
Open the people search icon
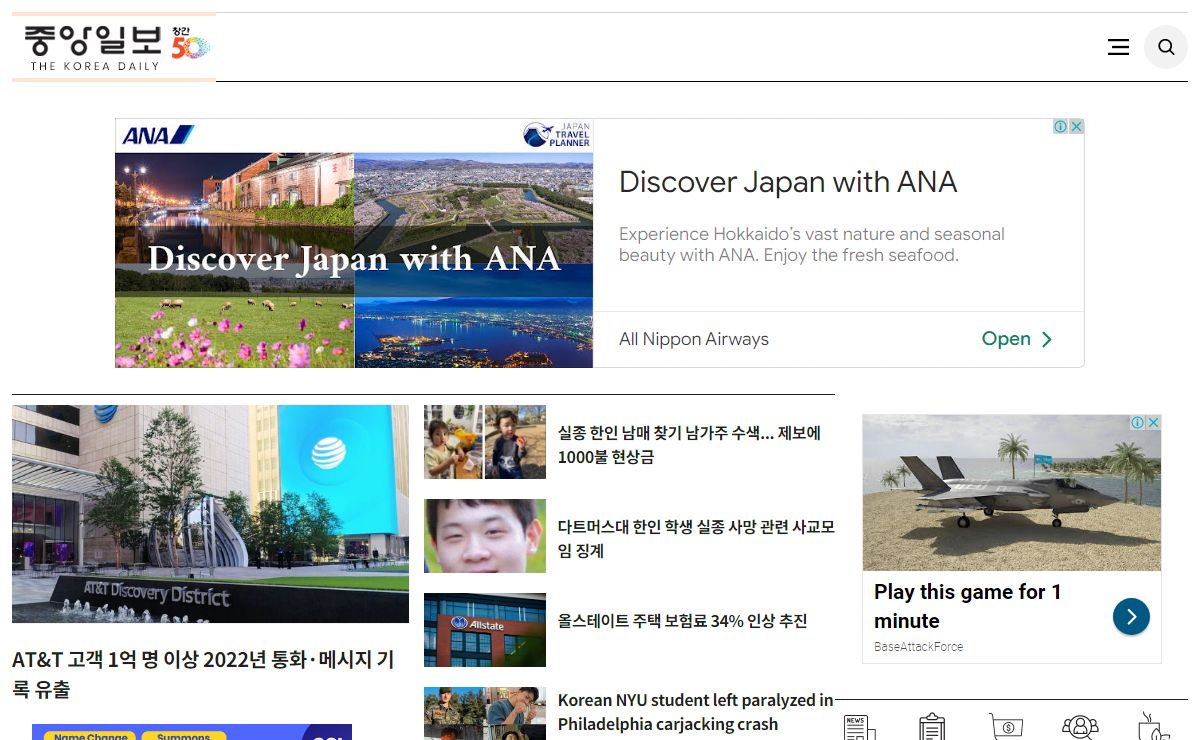pos(1080,727)
